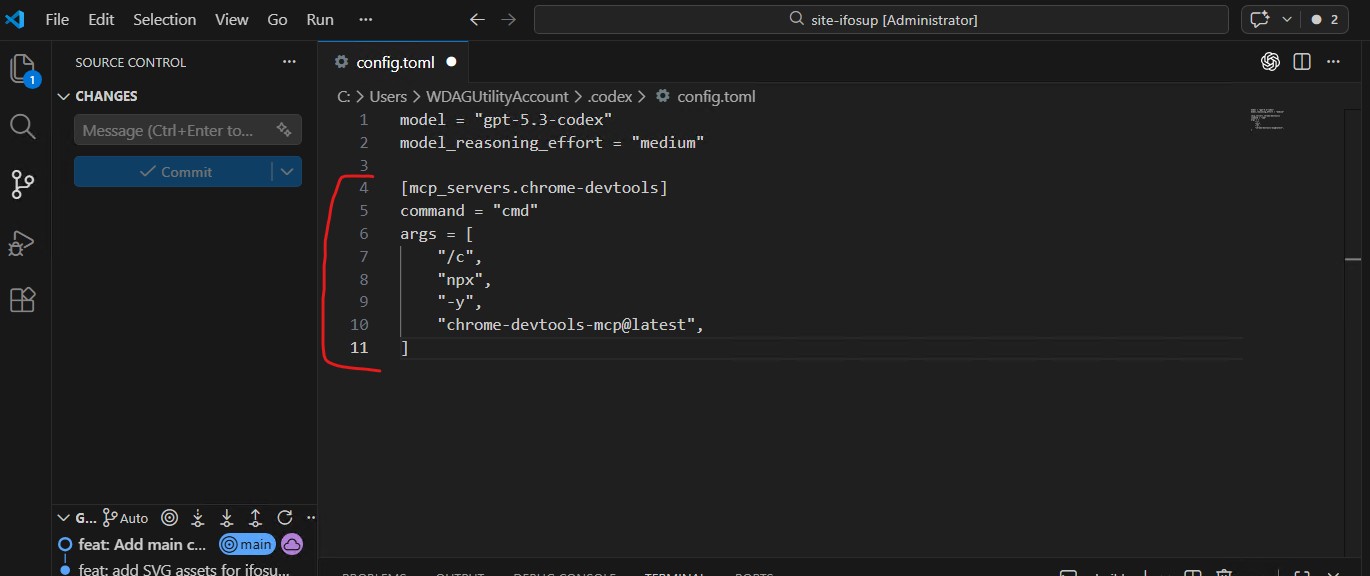Image resolution: width=1370 pixels, height=576 pixels.
Task: Push commits using the graph up-arrow icon
Action: (256, 517)
